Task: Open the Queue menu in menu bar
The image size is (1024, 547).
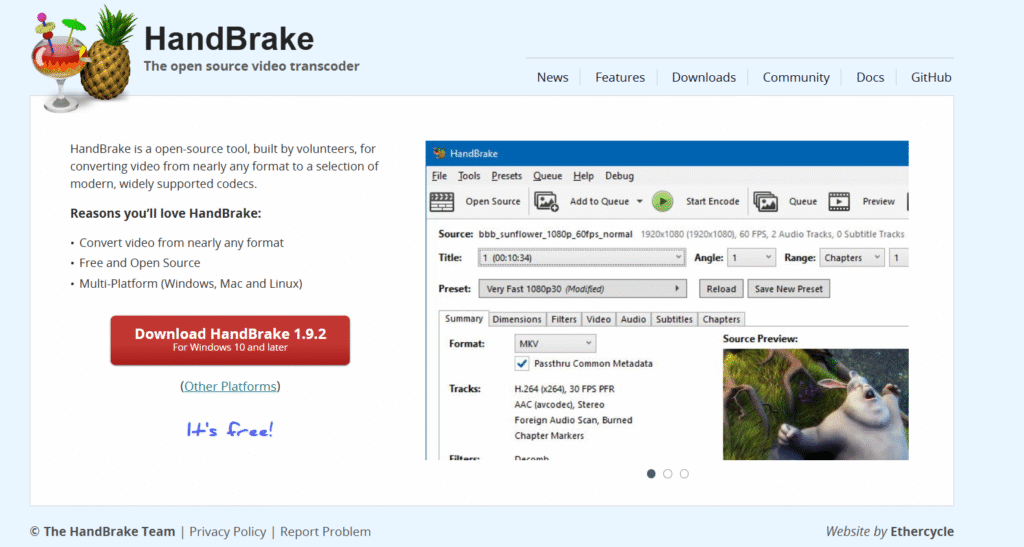Action: click(x=547, y=176)
